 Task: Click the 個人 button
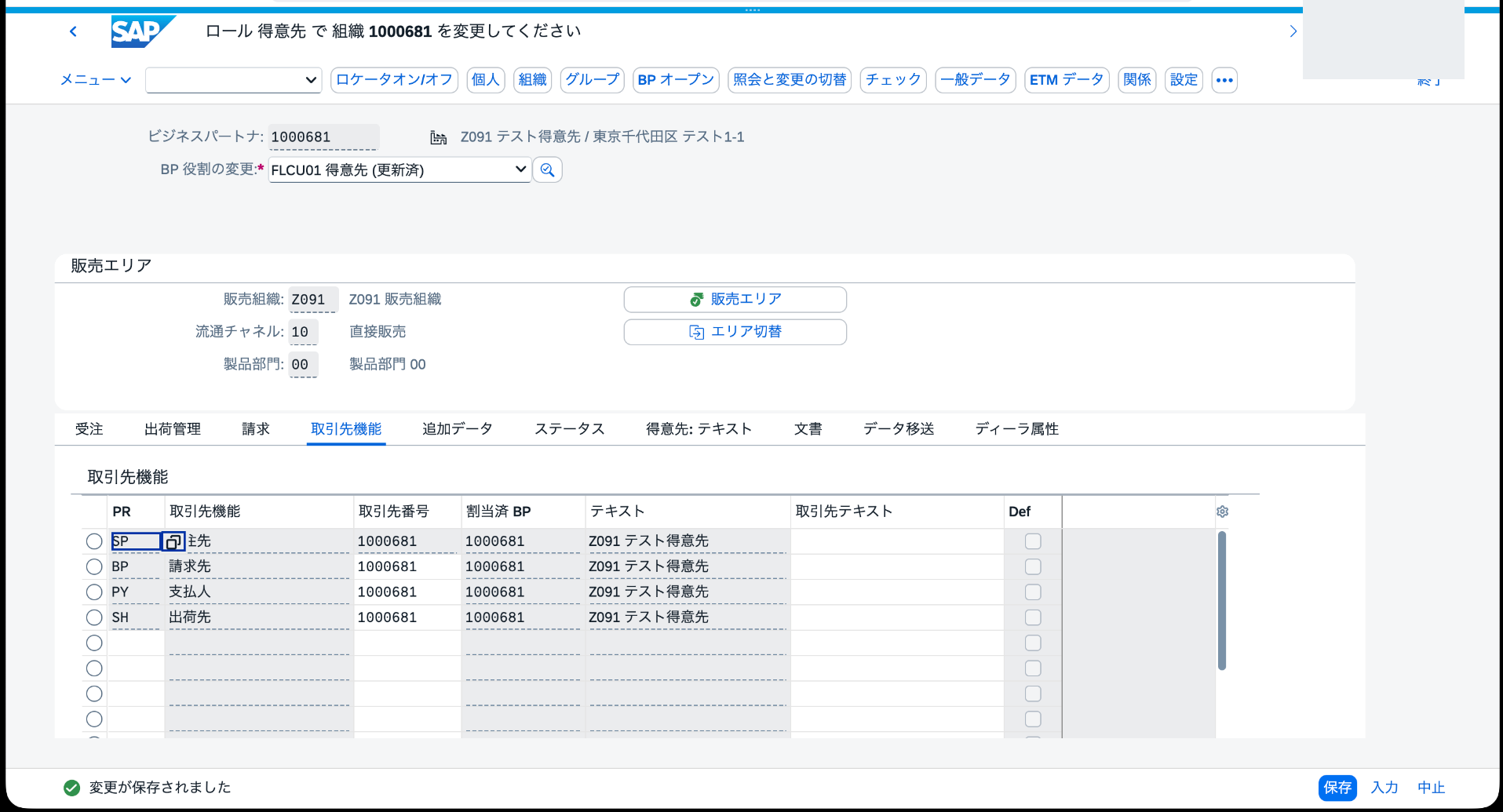pyautogui.click(x=486, y=80)
